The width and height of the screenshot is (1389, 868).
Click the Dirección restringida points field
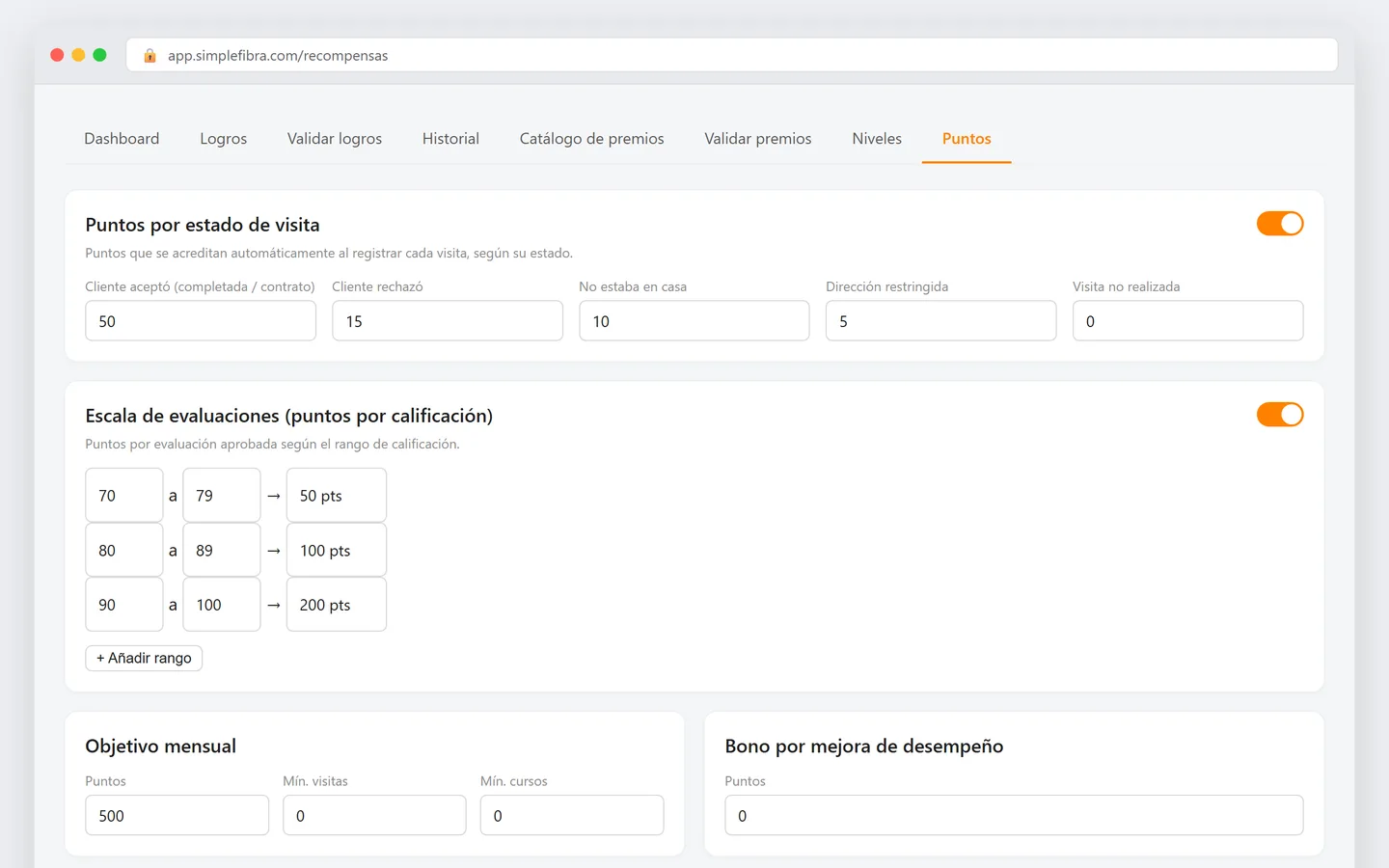coord(941,321)
